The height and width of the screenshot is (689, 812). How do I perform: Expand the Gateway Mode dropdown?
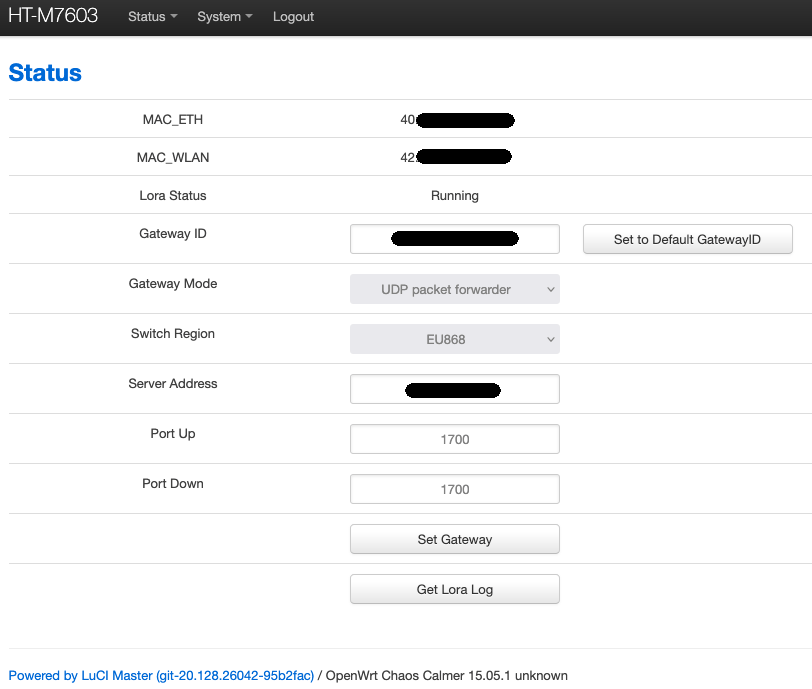454,289
